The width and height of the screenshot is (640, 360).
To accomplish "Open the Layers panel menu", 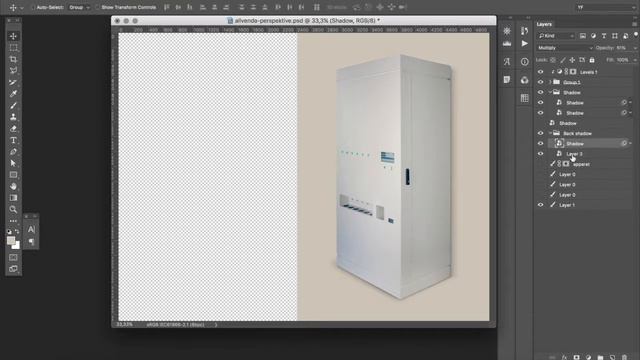I will coord(635,24).
